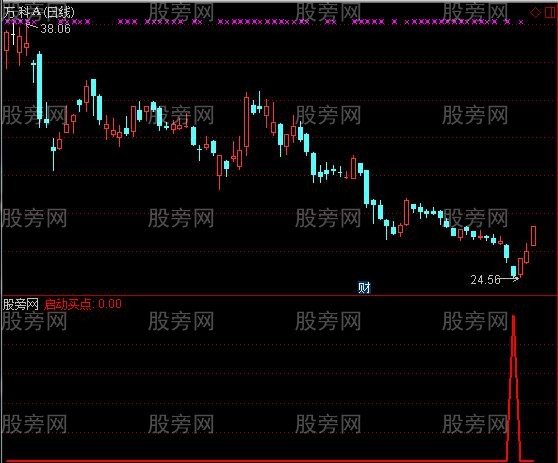Click the 股旁网 indicator name label
Screen dimensions: 558x463
coord(21,304)
